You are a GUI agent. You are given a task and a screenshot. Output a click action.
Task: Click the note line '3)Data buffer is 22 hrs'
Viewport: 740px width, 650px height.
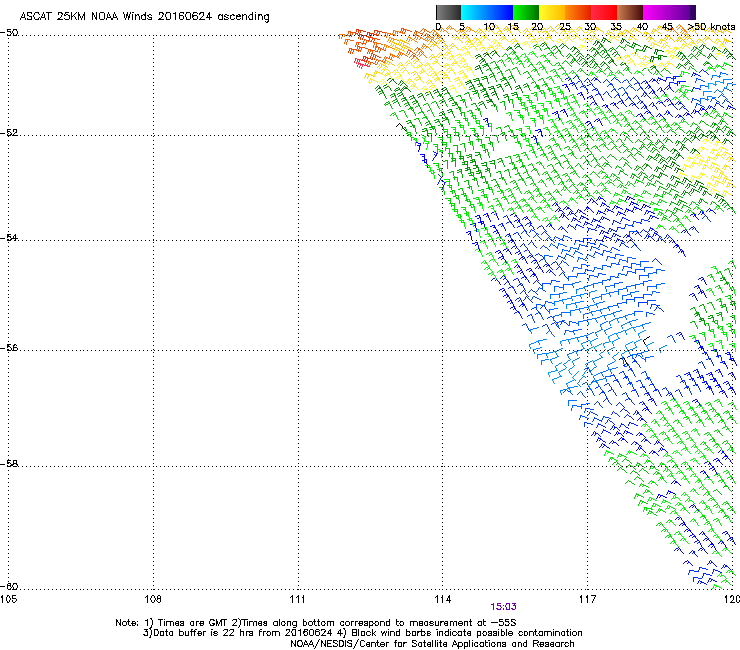[362, 633]
